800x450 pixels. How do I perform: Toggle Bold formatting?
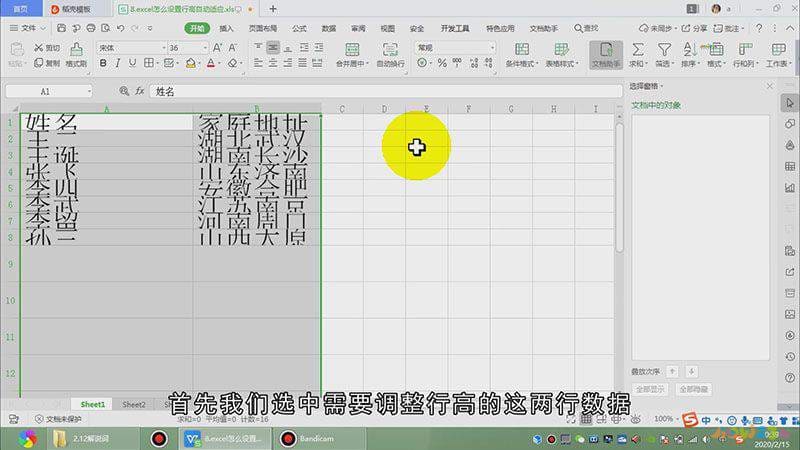tap(103, 63)
